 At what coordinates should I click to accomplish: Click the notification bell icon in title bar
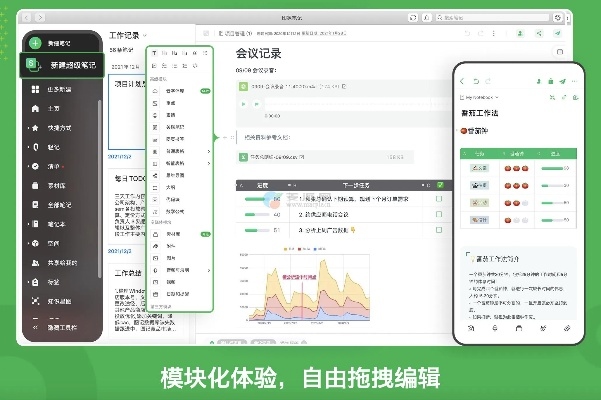coord(427,17)
